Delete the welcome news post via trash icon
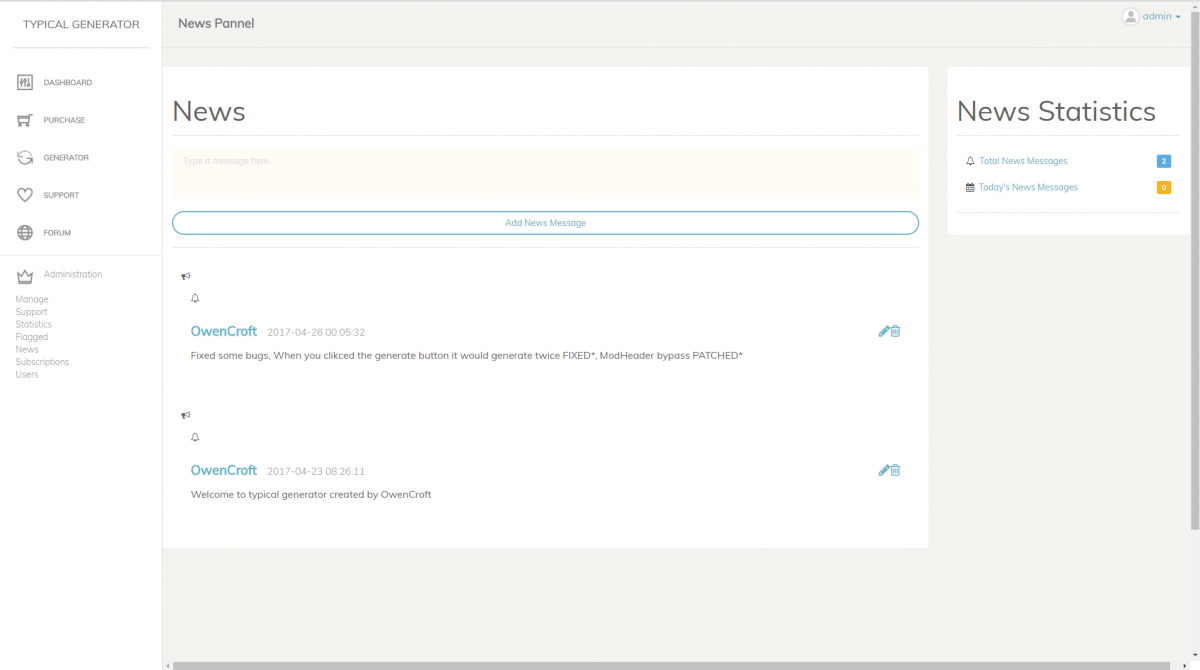 click(896, 470)
